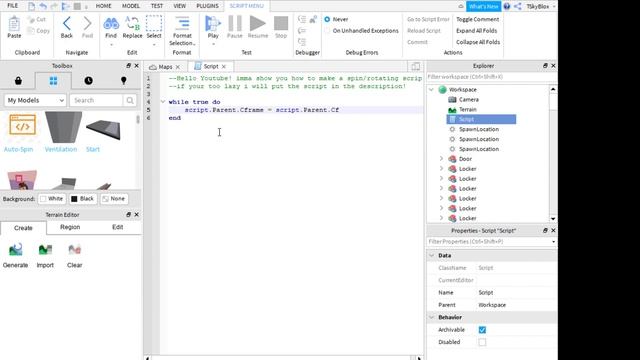
Task: Click the Fwd forward arrow icon
Action: click(87, 24)
